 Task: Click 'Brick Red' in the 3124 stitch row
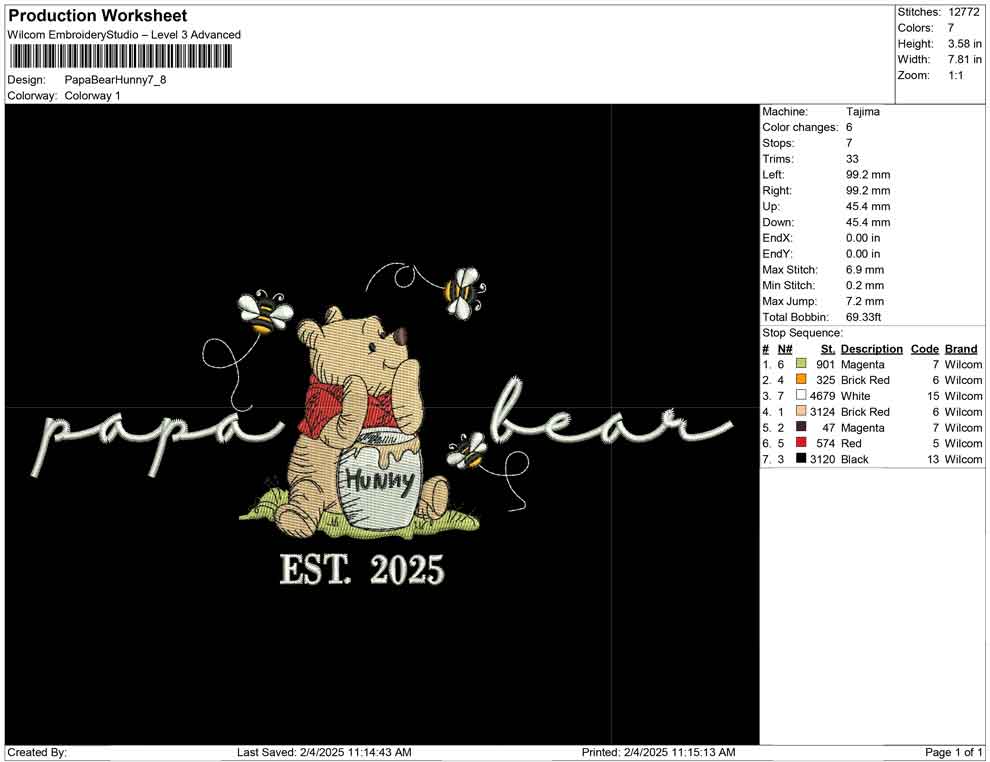(x=865, y=412)
